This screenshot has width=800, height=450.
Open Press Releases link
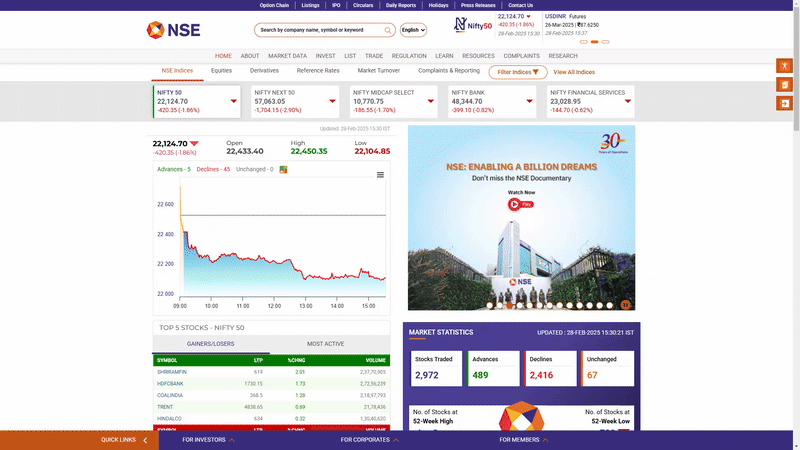click(478, 5)
